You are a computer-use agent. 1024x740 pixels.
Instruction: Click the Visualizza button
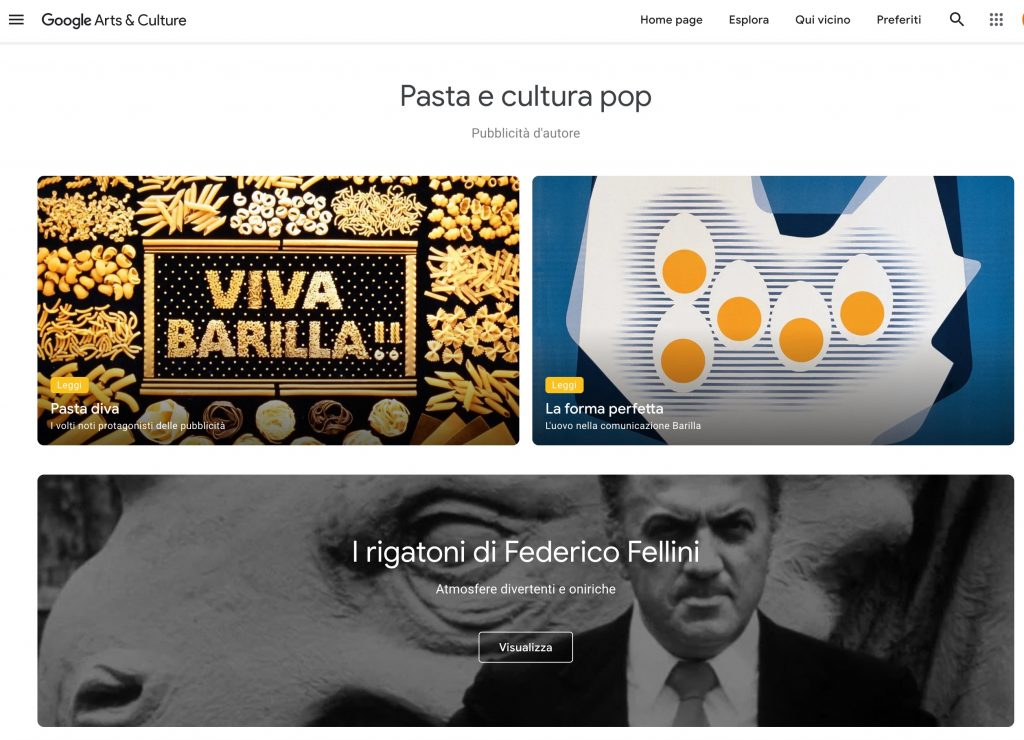(525, 647)
